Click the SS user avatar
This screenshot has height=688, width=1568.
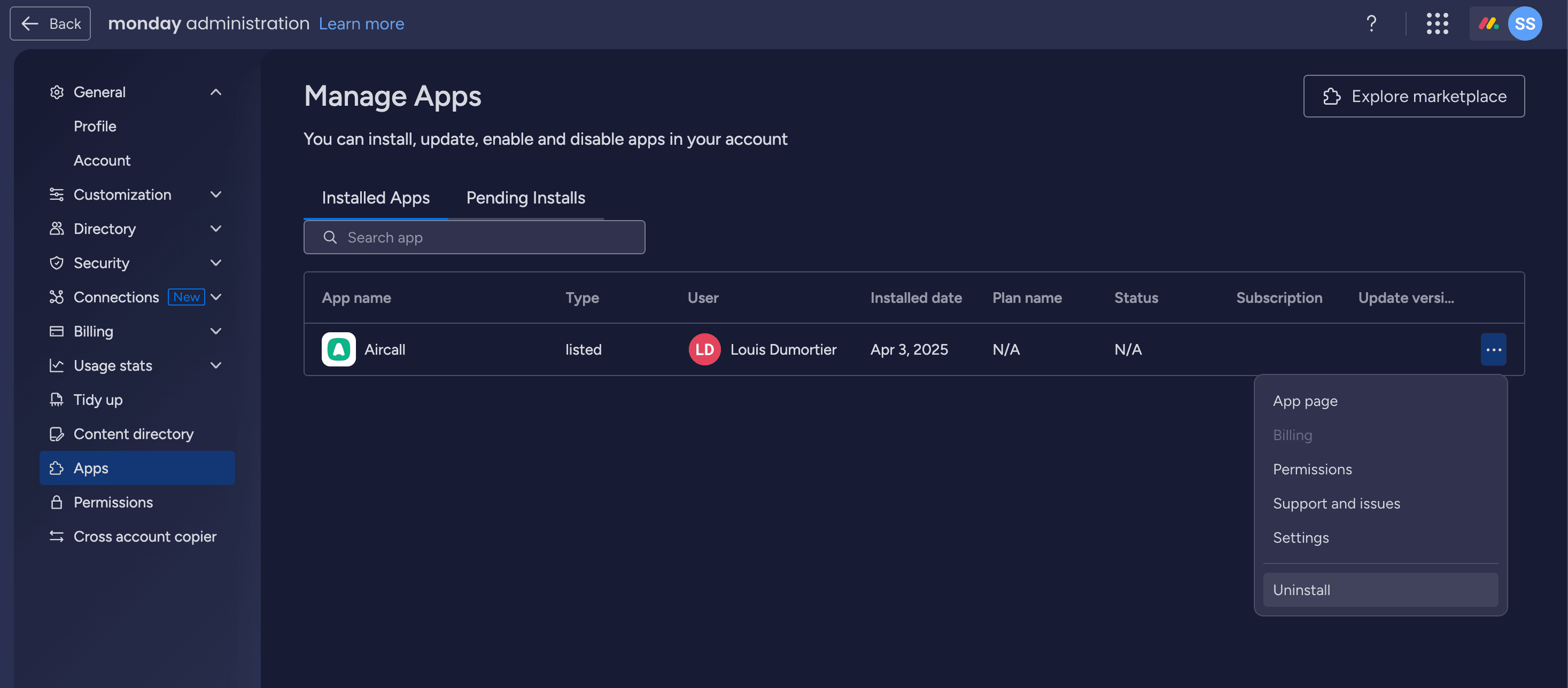click(1524, 23)
